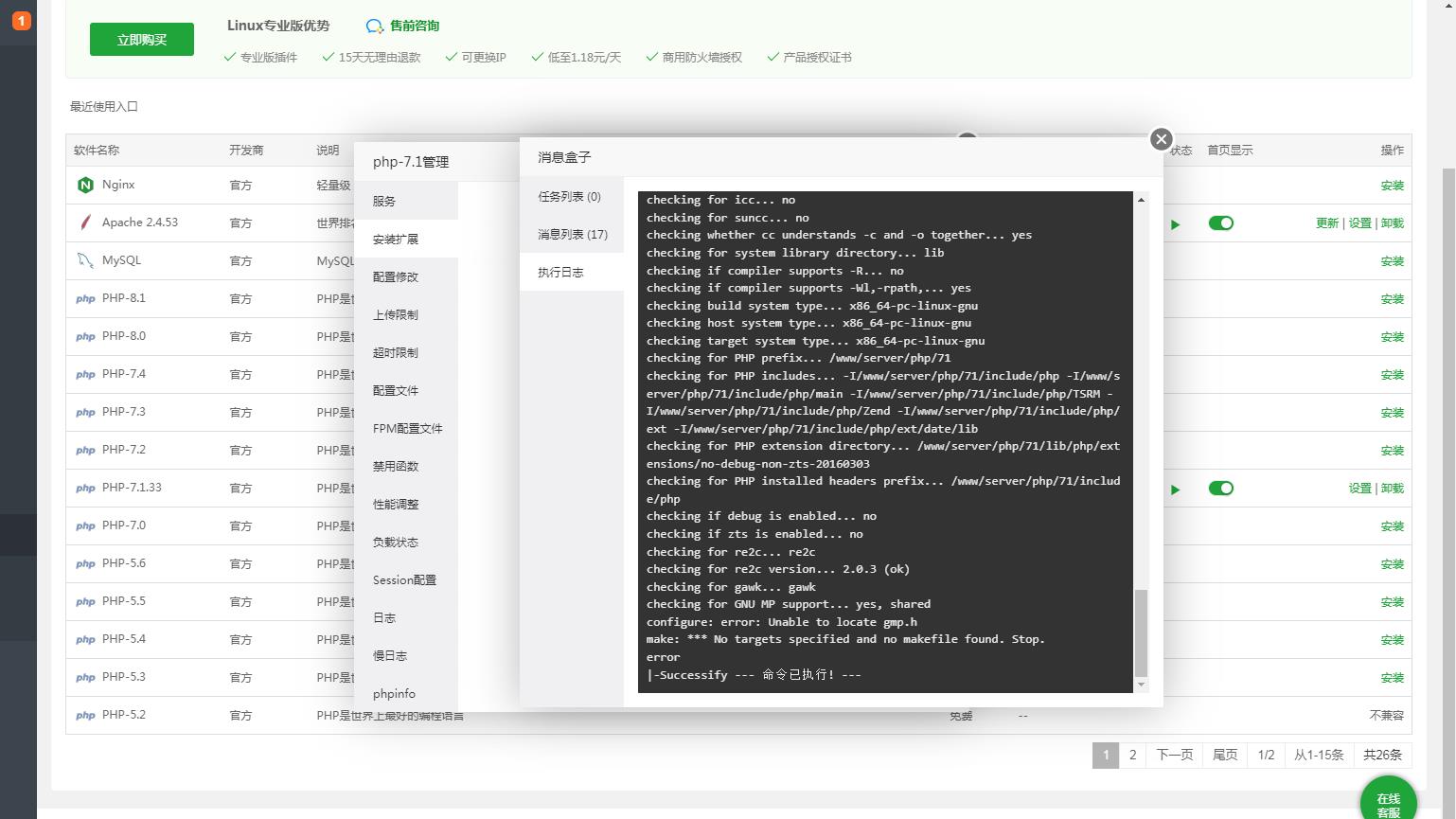The width and height of the screenshot is (1456, 819).
Task: Click the 售前咨询 link
Action: 415,27
